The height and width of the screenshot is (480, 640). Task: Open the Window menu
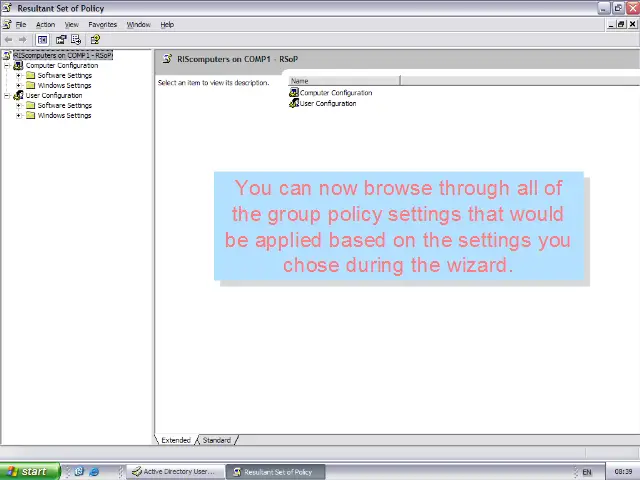click(x=138, y=24)
